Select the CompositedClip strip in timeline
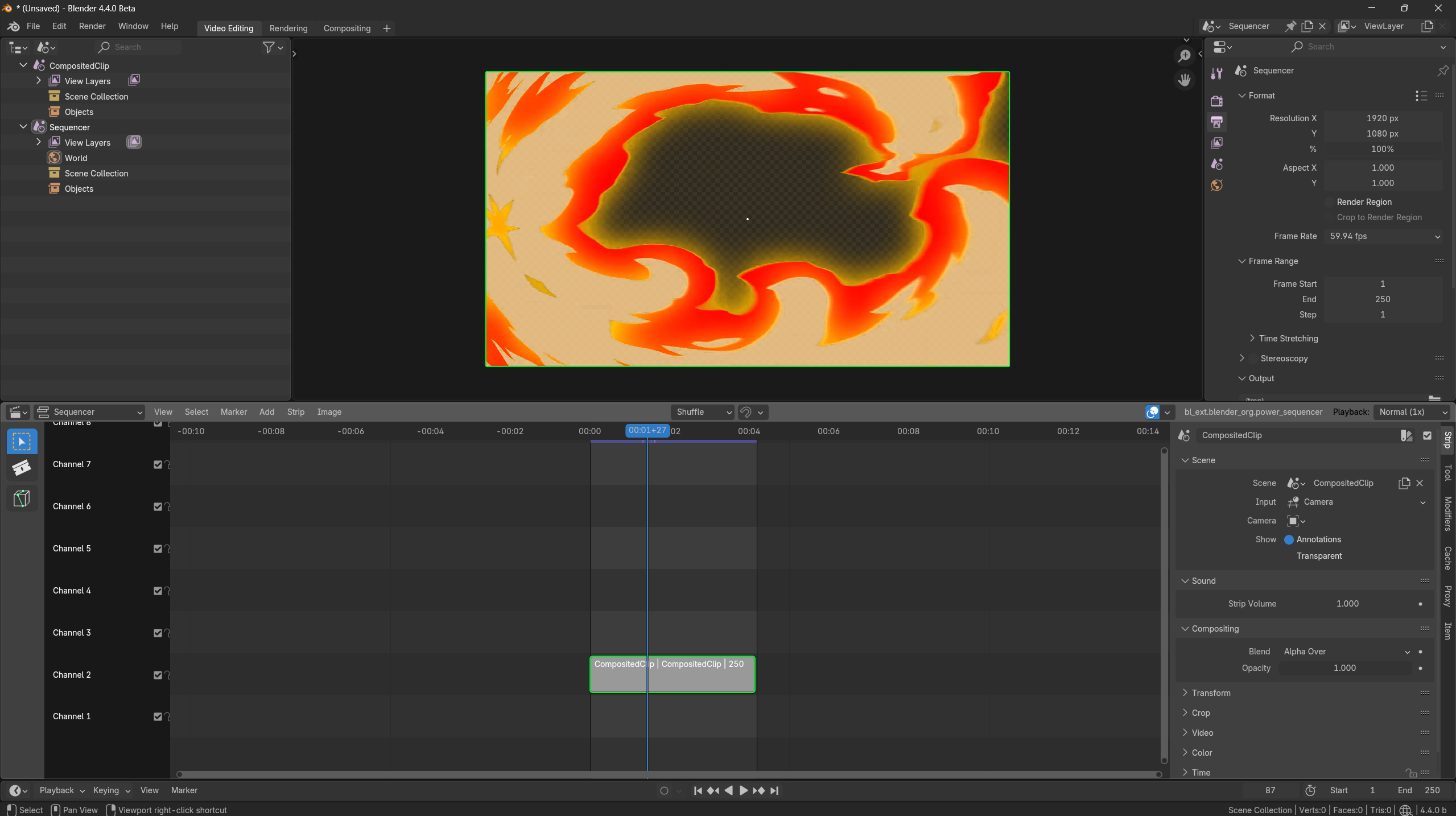1456x816 pixels. tap(673, 675)
